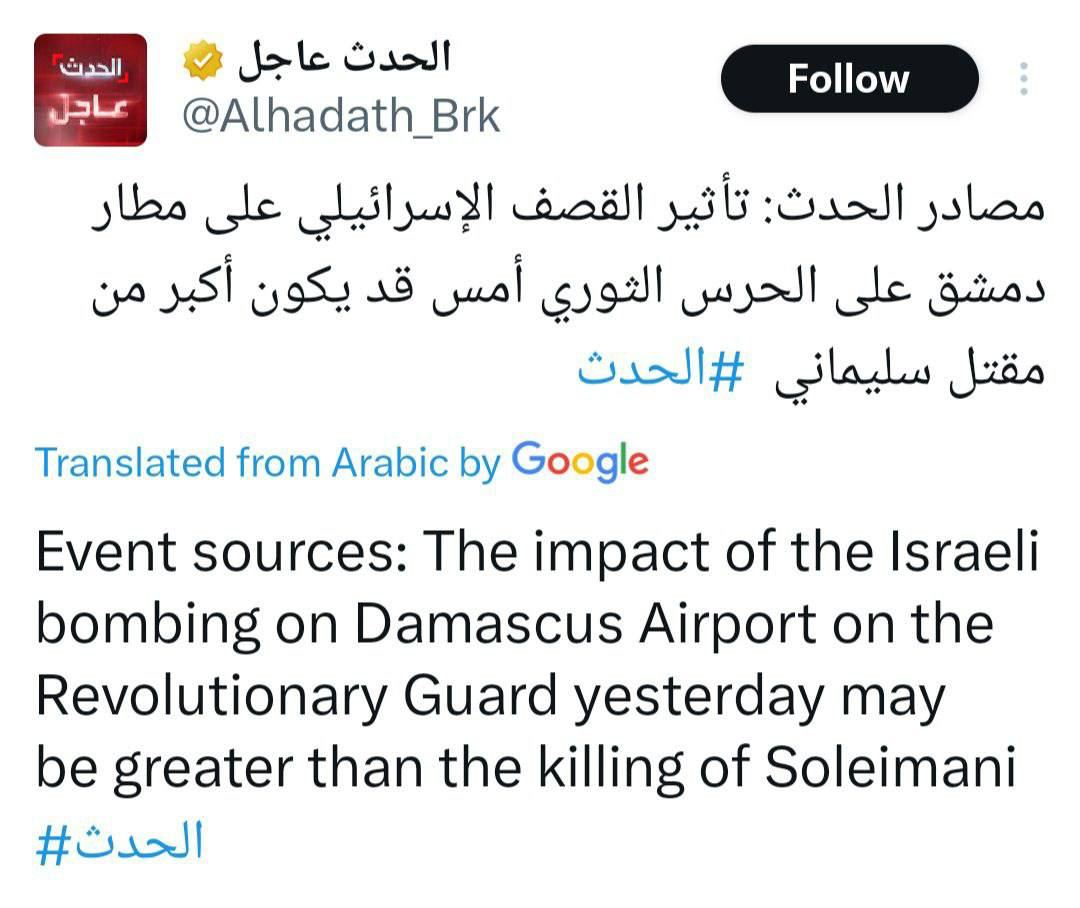Click the Google logo

pos(580,461)
